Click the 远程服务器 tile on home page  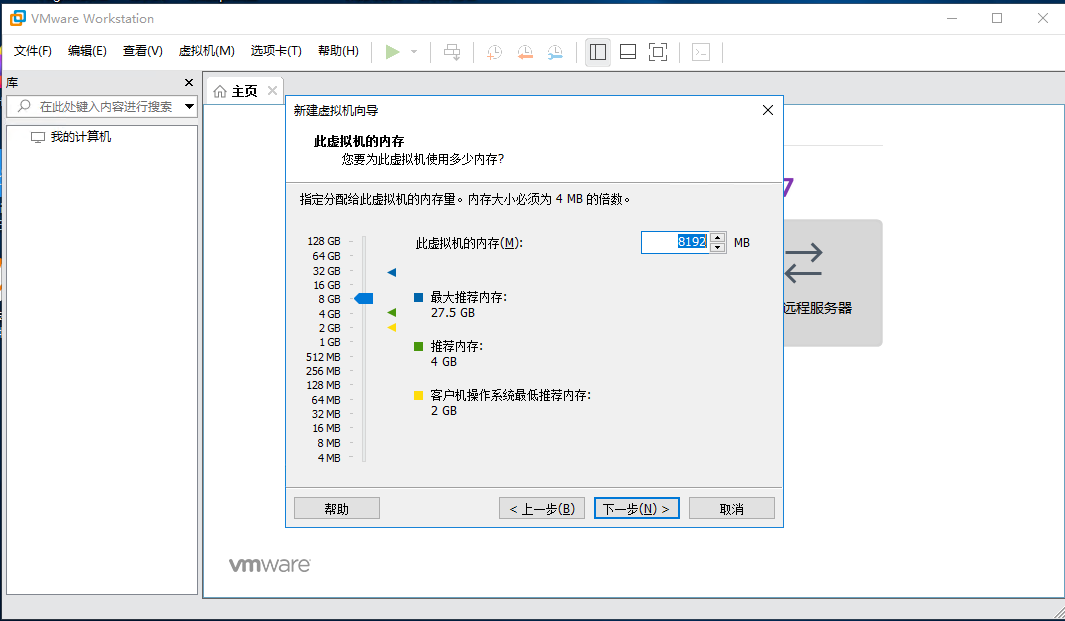point(833,283)
